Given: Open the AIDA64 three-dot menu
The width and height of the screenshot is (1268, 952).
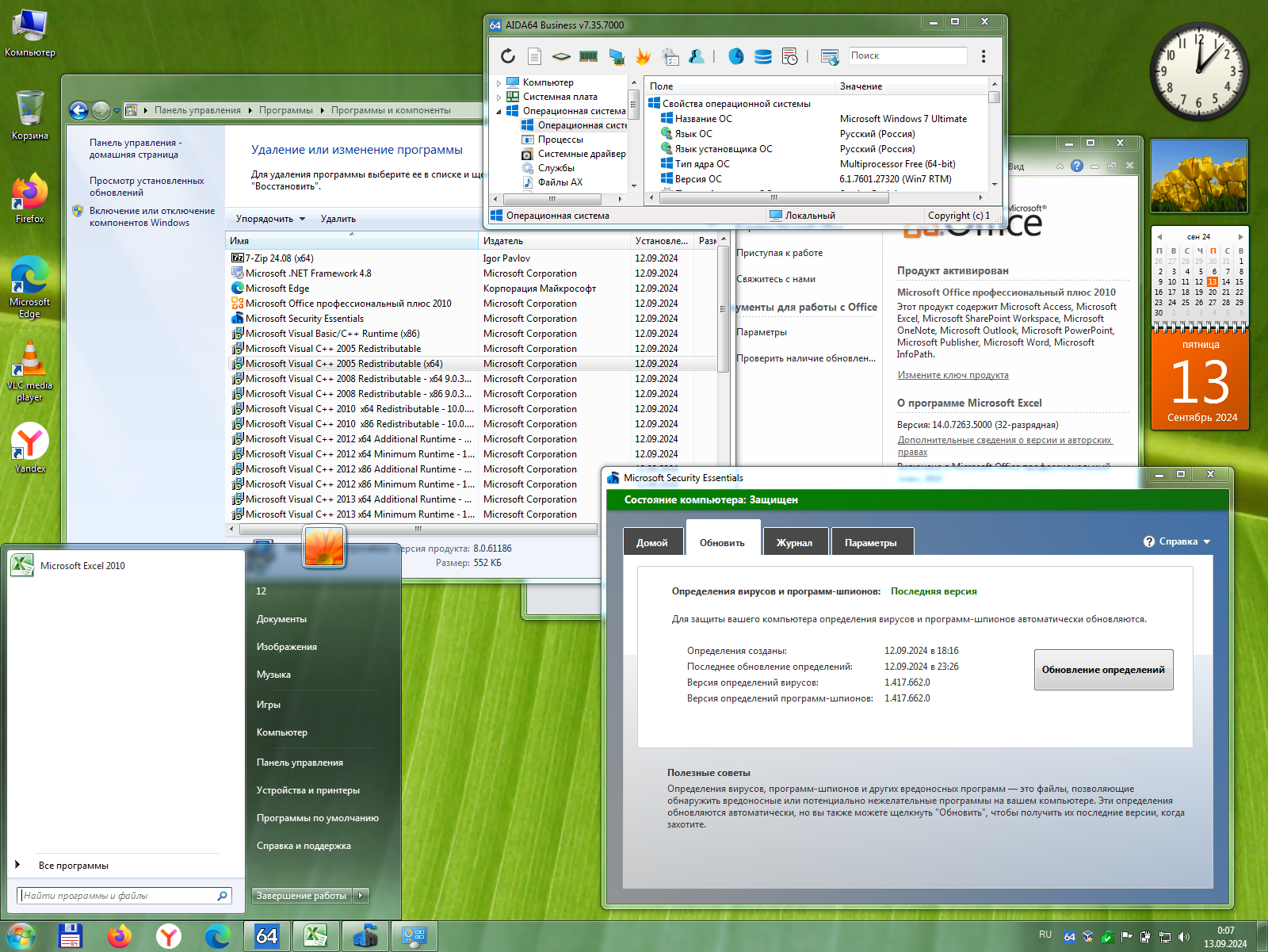Looking at the screenshot, I should [983, 56].
